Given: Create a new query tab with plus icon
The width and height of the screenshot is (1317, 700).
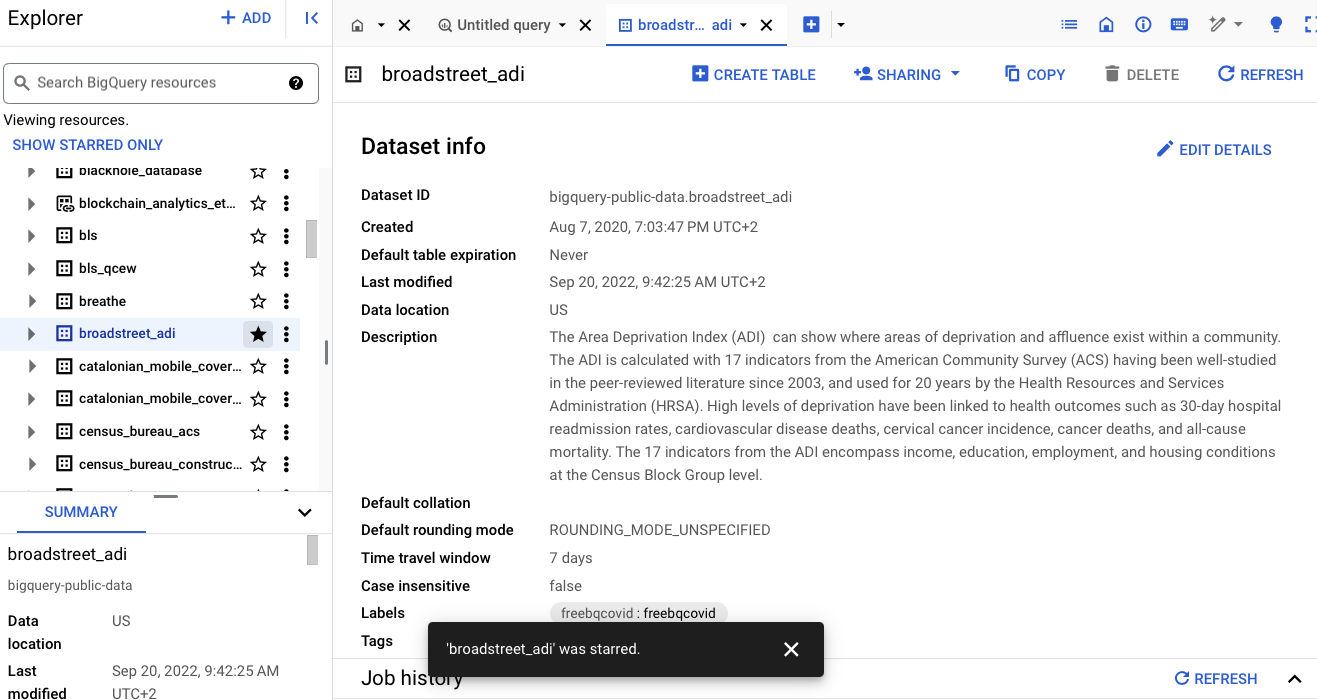Looking at the screenshot, I should coord(811,25).
